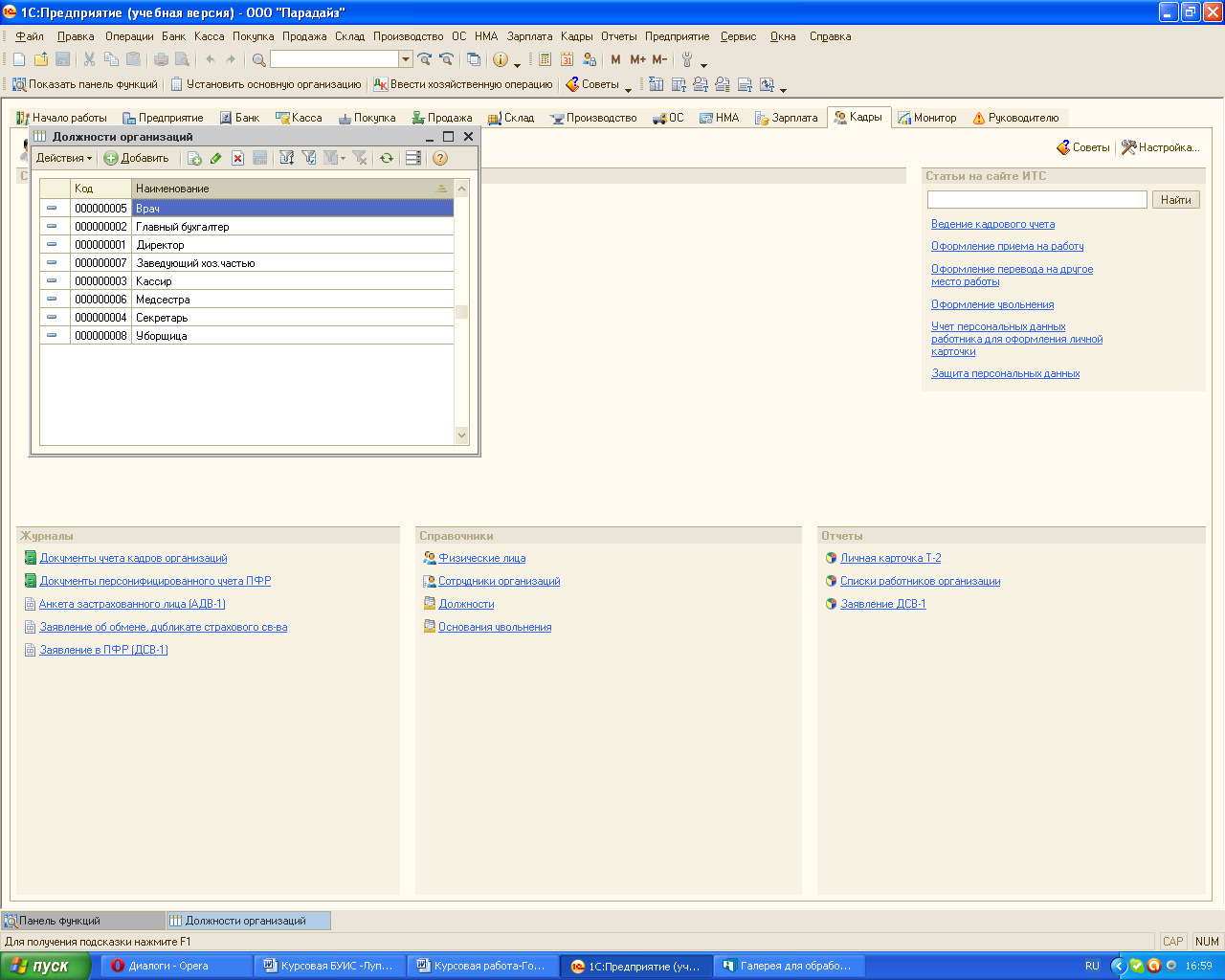Screen dimensions: 1225x980
Task: Select the Медсестра row in list
Action: click(163, 300)
